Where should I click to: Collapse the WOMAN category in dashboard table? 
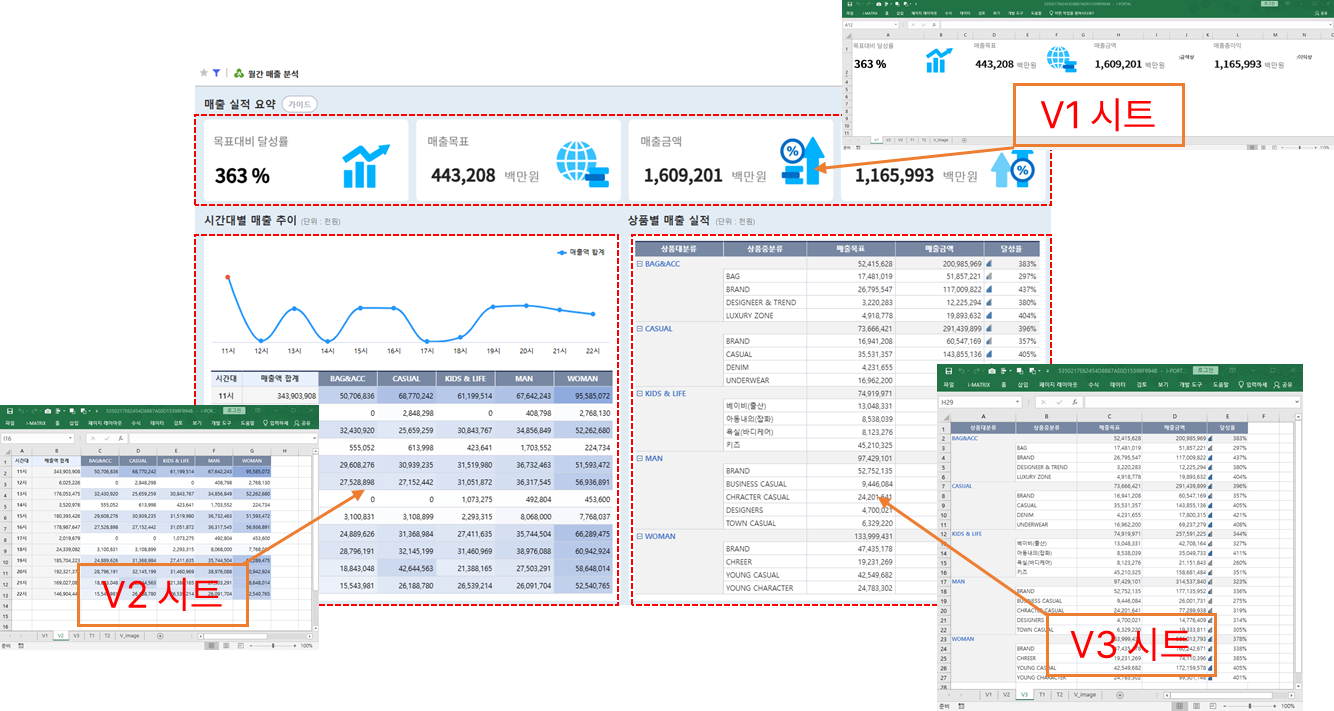(639, 537)
